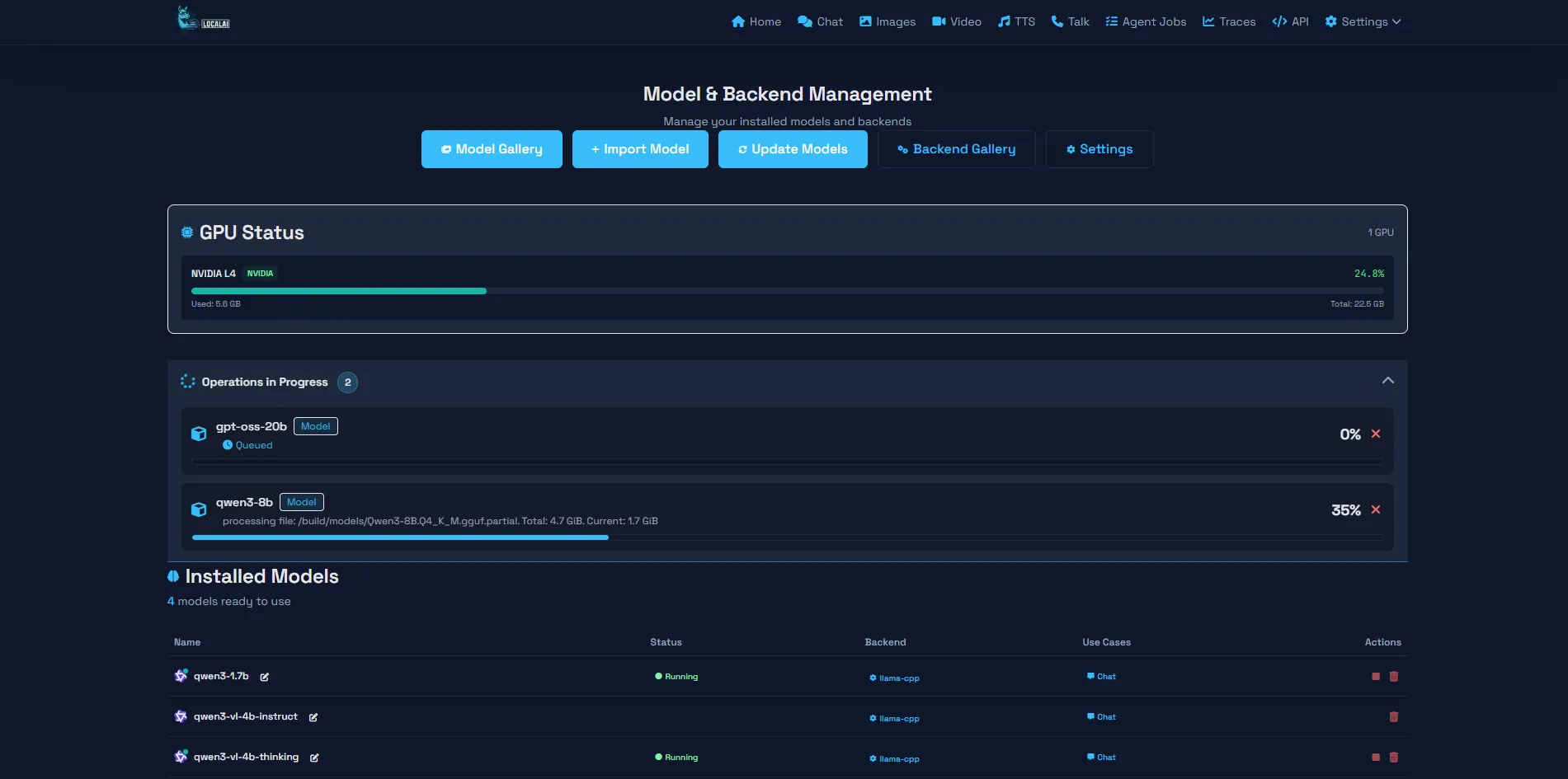
Task: Click the qwen3-8b download progress bar
Action: click(x=787, y=537)
